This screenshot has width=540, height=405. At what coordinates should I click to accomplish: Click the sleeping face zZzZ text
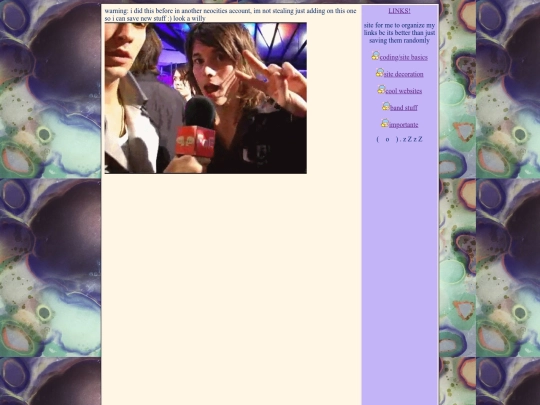coord(399,139)
